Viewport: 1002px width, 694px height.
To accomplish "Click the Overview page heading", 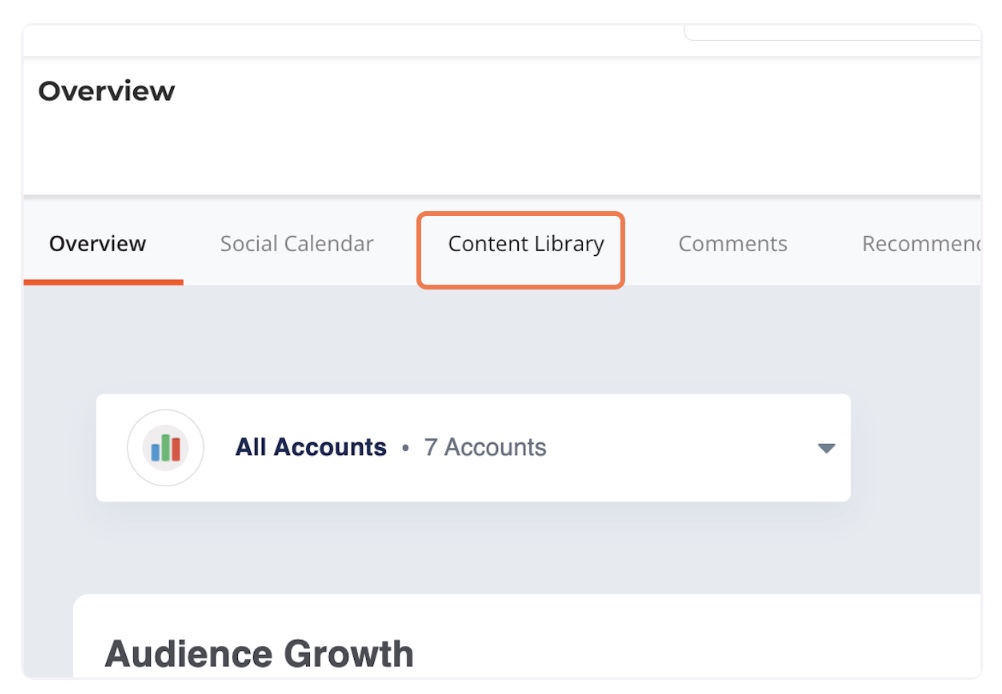I will coord(106,91).
